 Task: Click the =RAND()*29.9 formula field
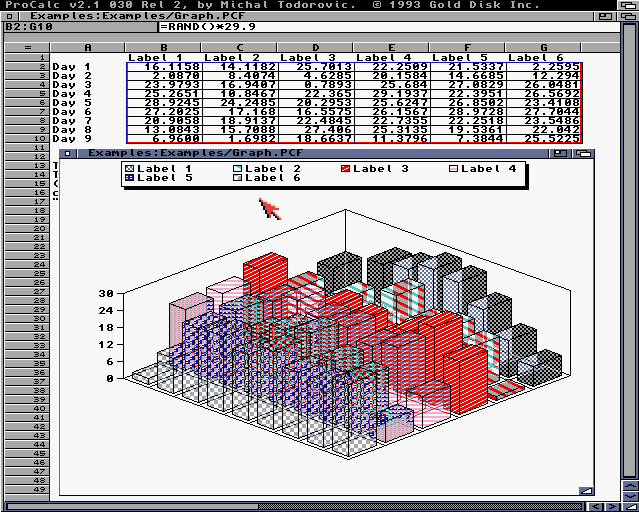(x=389, y=27)
